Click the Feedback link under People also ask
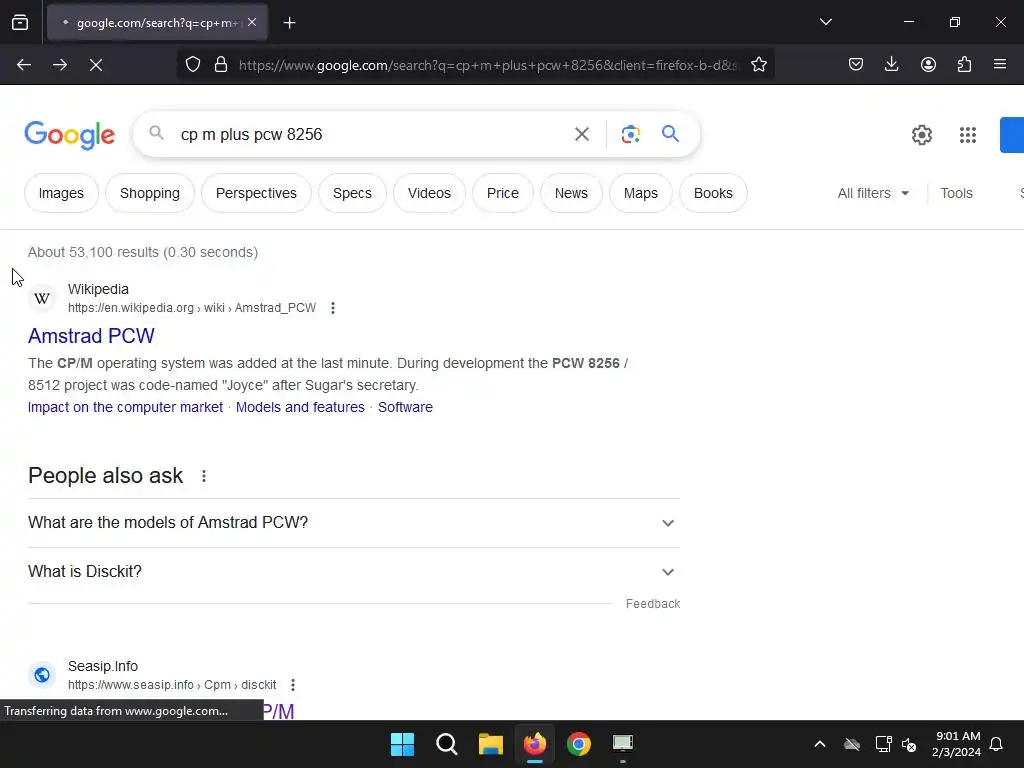Image resolution: width=1024 pixels, height=768 pixels. tap(653, 604)
